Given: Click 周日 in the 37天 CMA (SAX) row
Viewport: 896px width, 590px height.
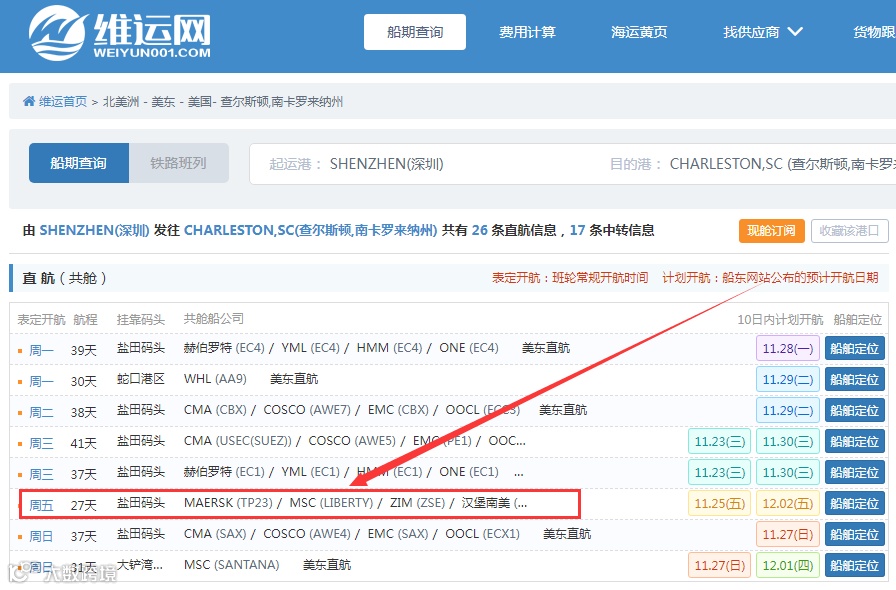Looking at the screenshot, I should coord(41,536).
